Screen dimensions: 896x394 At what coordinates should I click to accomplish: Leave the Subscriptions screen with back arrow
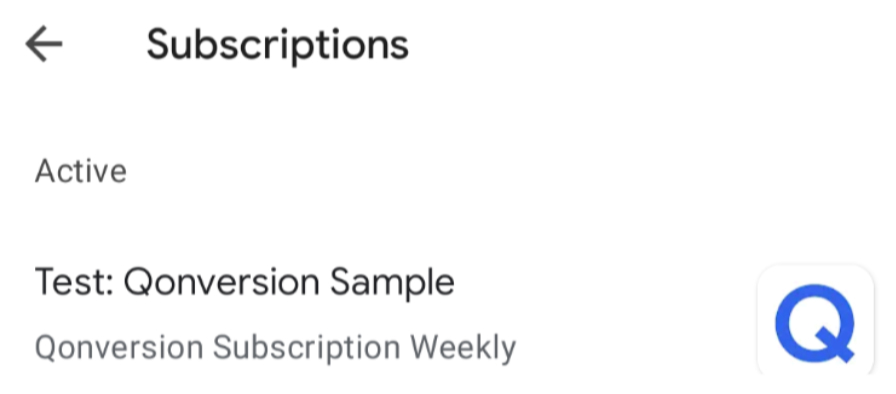(44, 44)
